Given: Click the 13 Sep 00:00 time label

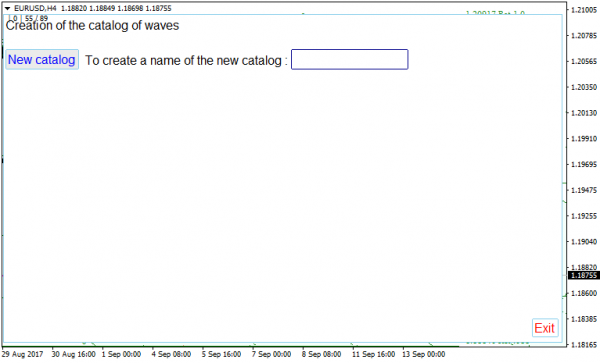Looking at the screenshot, I should 424,355.
